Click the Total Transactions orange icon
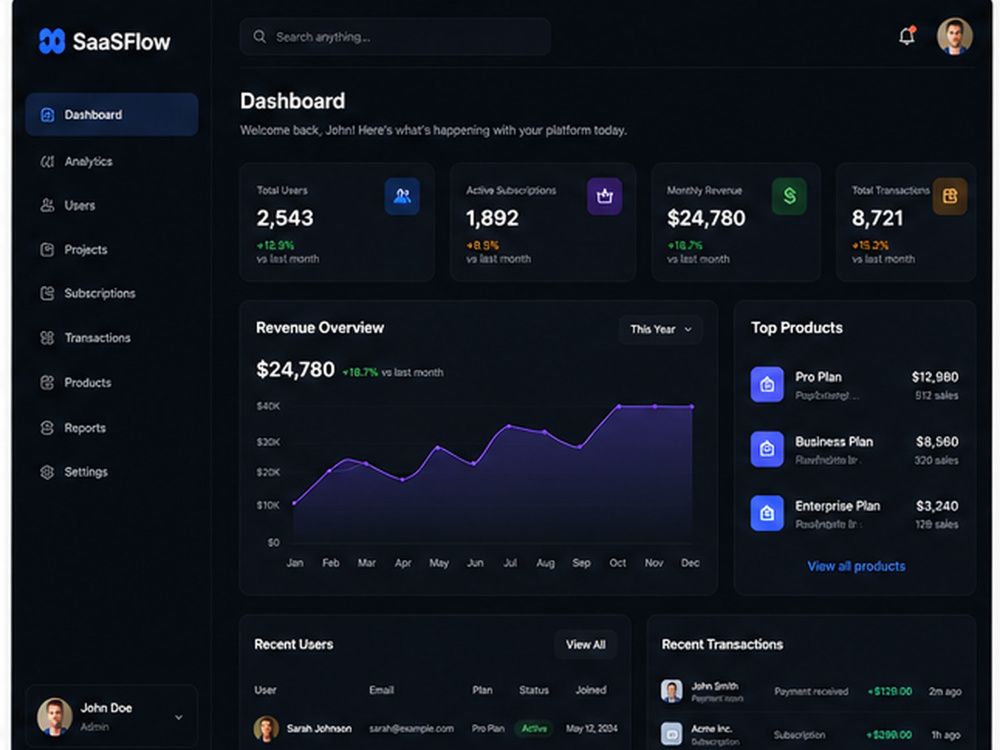1000x750 pixels. [x=950, y=196]
